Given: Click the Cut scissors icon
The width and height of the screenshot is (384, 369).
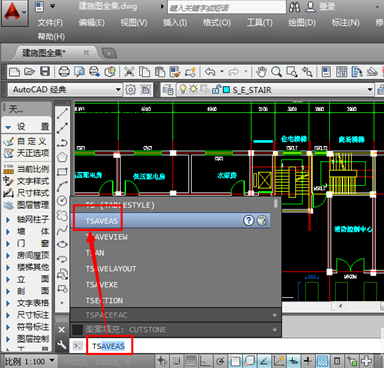Looking at the screenshot, I should coord(129,71).
